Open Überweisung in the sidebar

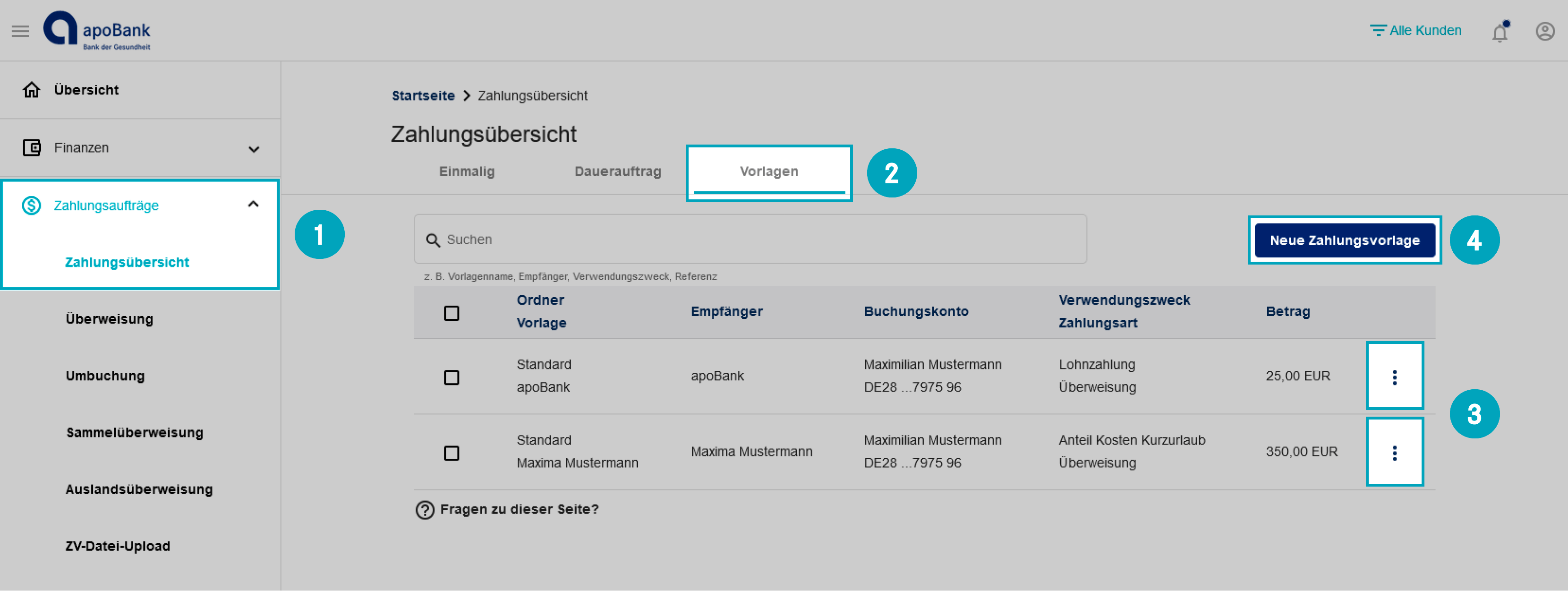[110, 319]
